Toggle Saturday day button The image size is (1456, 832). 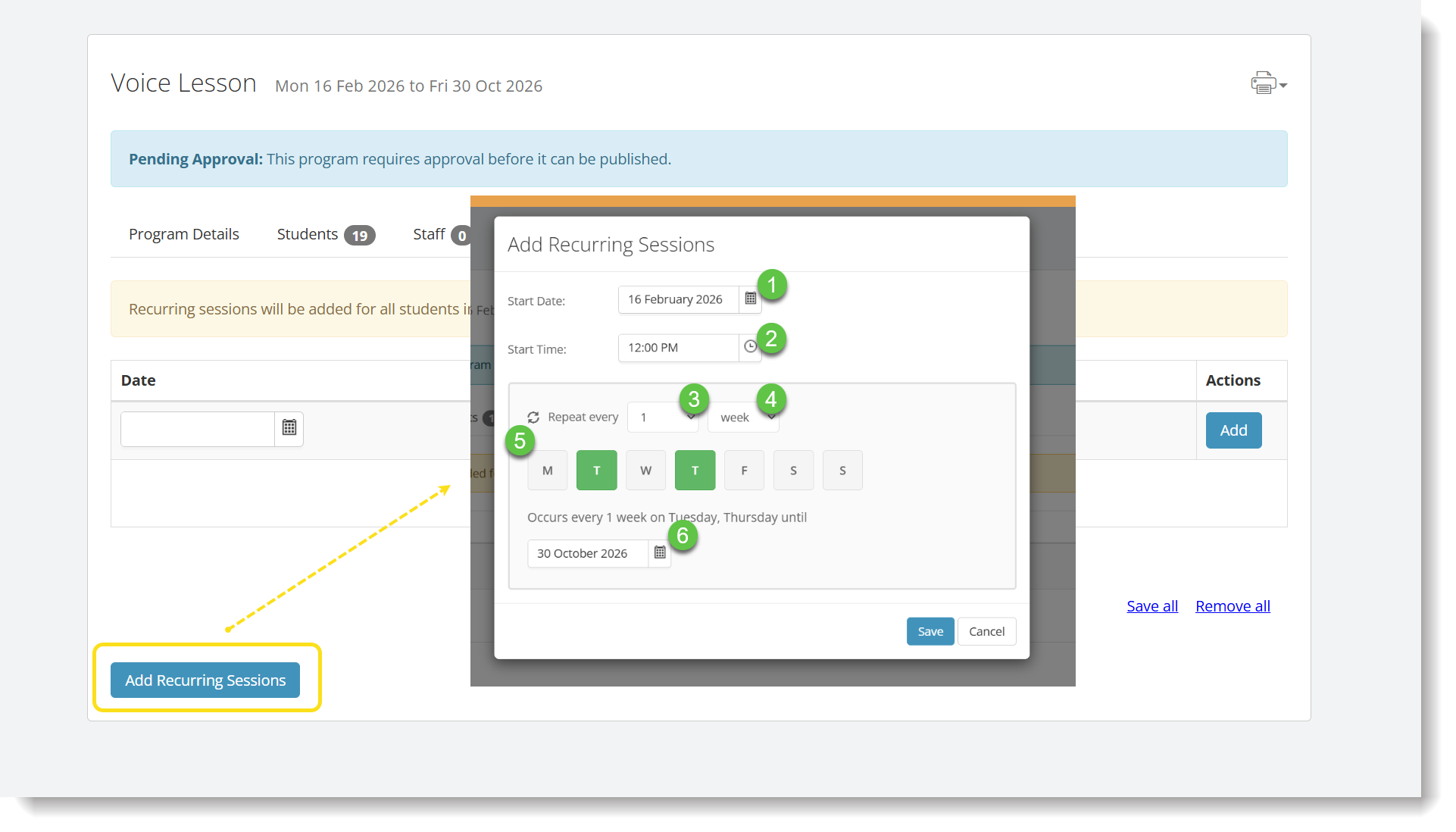[793, 471]
